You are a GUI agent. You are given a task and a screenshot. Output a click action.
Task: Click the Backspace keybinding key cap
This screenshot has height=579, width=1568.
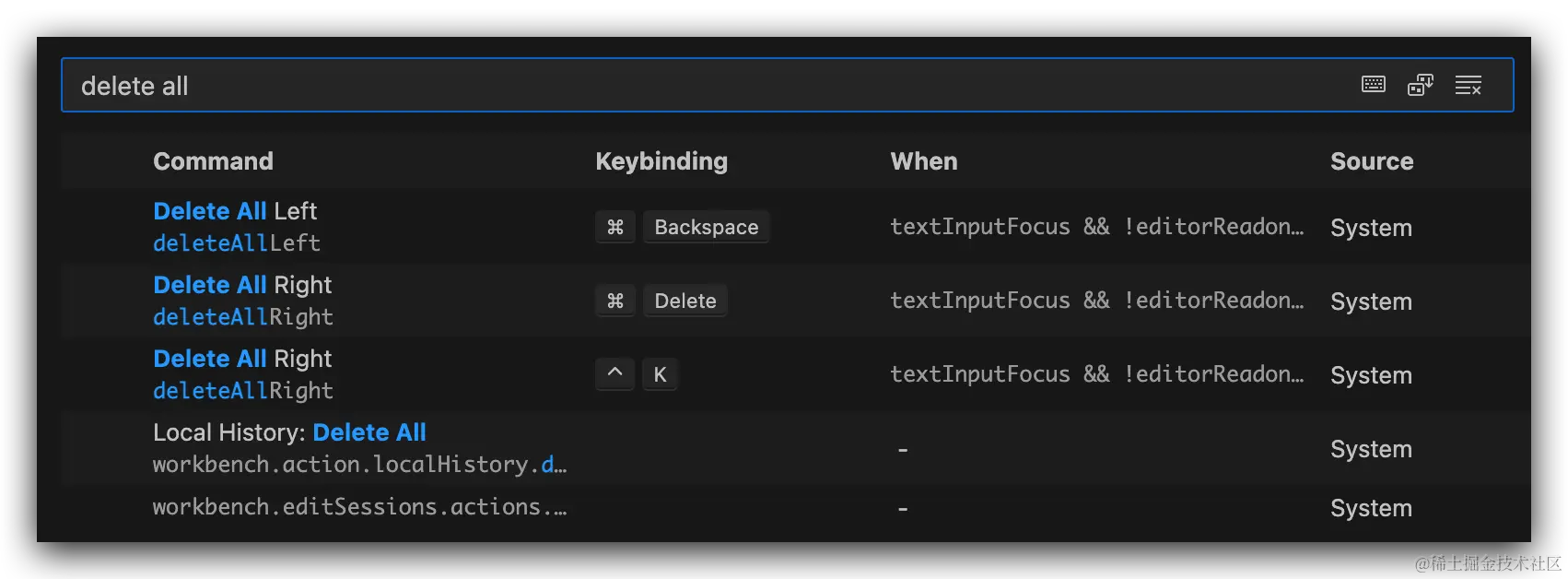tap(706, 227)
